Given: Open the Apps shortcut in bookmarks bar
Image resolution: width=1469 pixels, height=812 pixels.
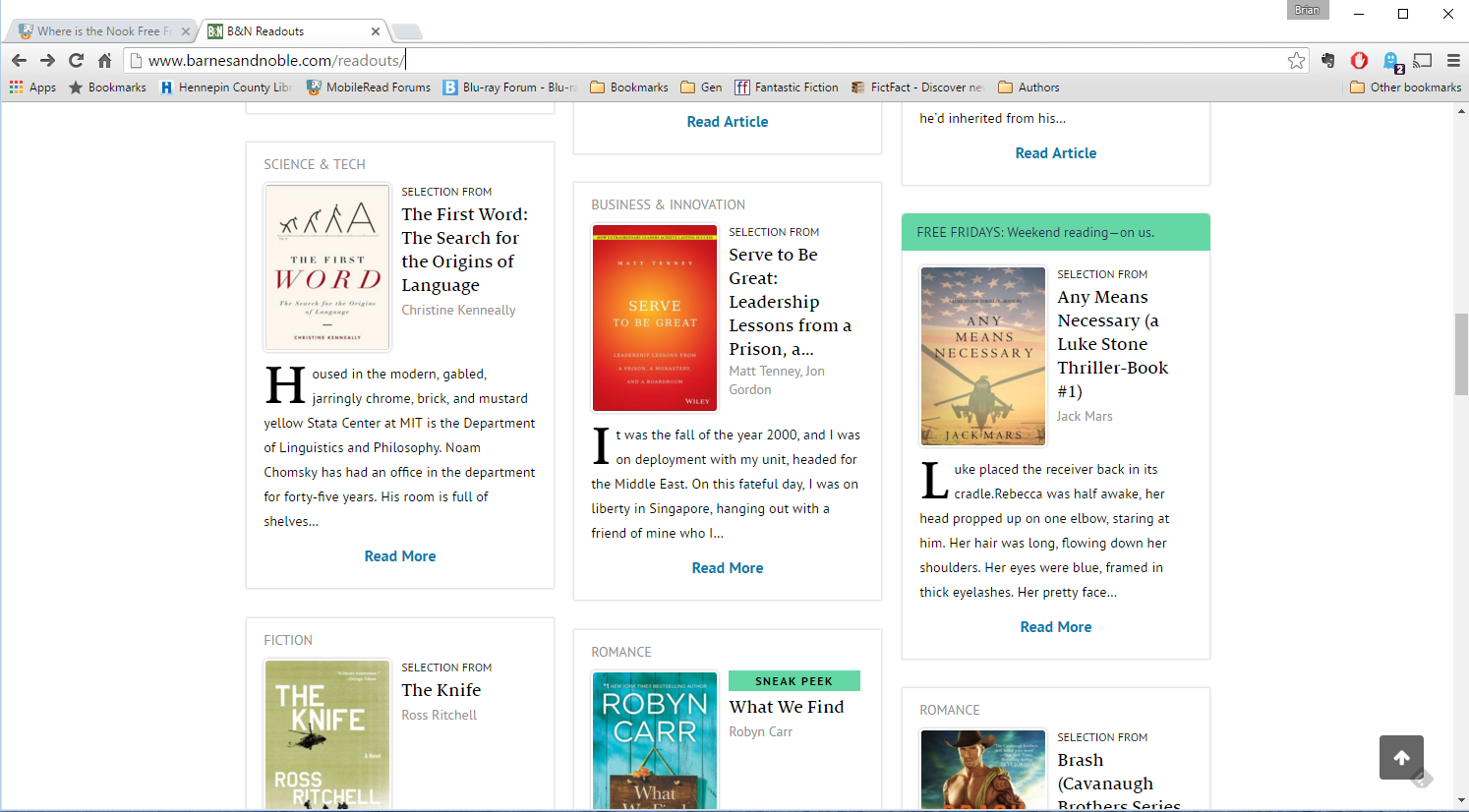Looking at the screenshot, I should click(x=33, y=87).
